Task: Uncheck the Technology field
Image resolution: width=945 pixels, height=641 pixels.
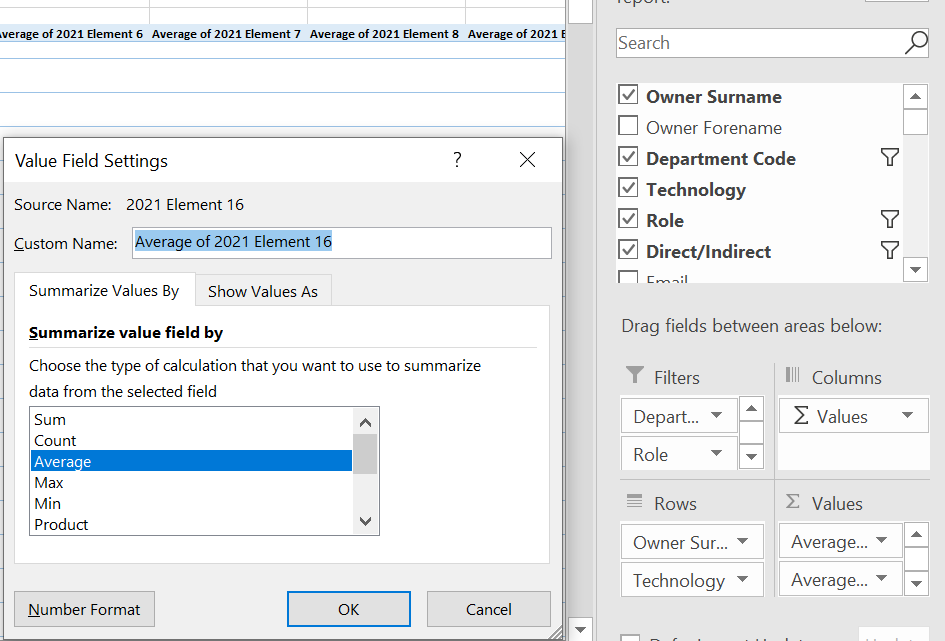Action: [628, 189]
